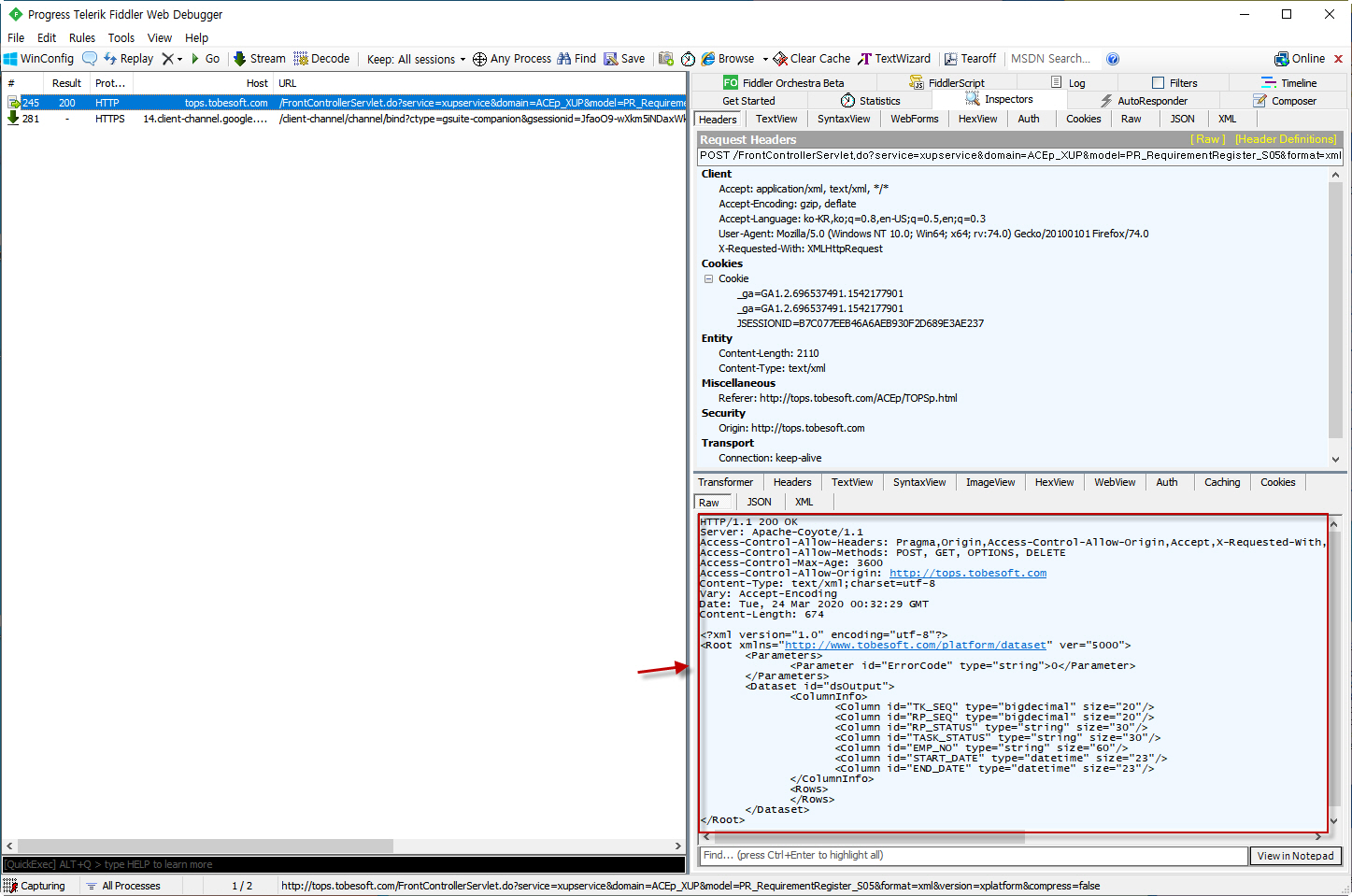The image size is (1352, 896).
Task: Toggle All Processes filtering
Action: click(124, 885)
